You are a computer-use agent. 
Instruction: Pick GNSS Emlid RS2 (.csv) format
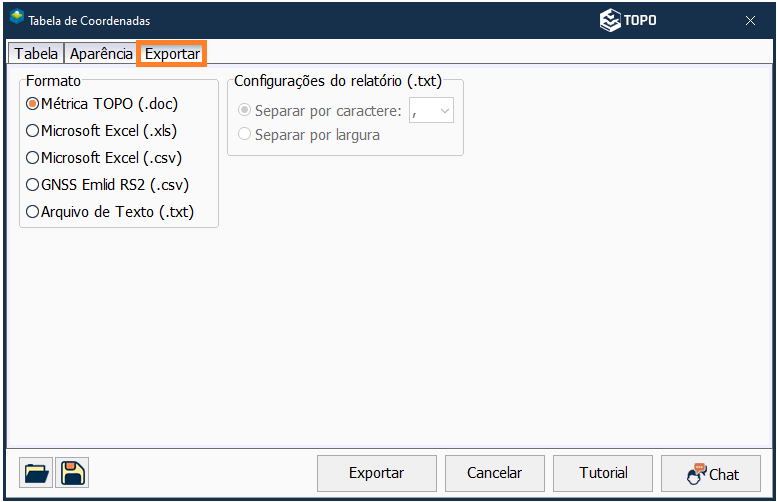coord(33,184)
